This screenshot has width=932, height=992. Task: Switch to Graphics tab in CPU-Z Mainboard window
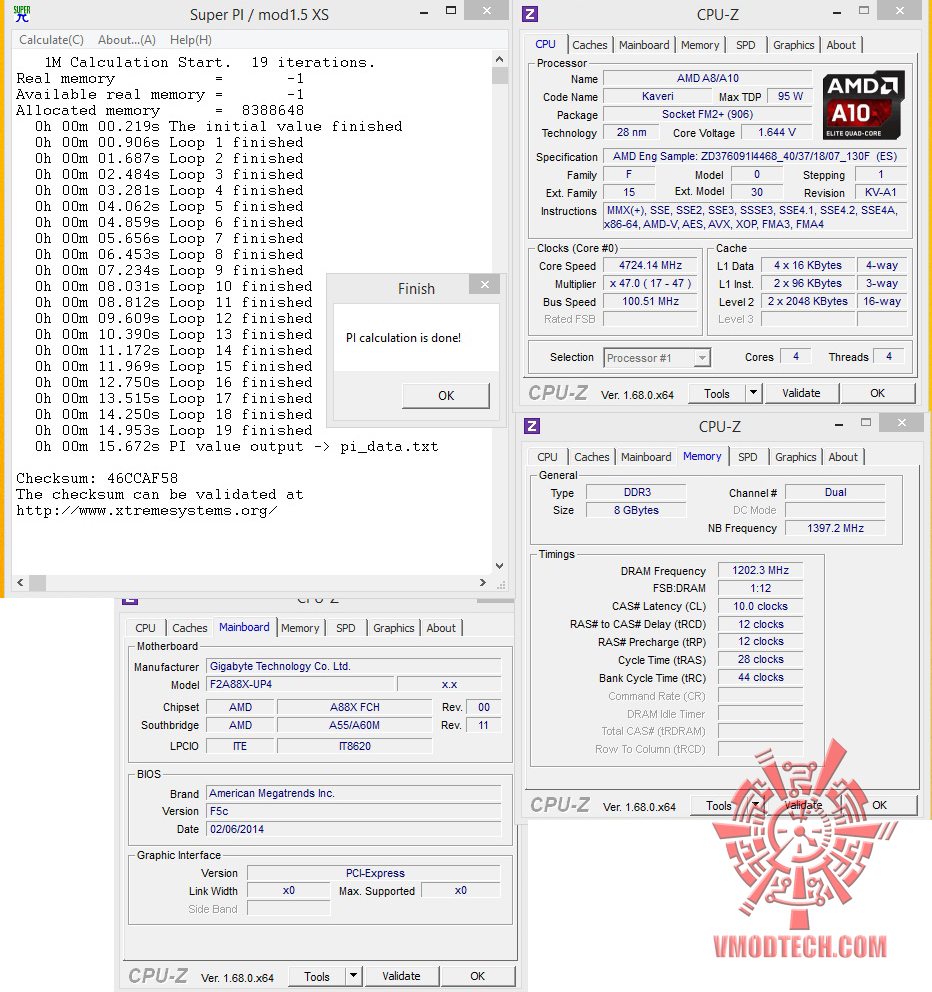pos(394,628)
